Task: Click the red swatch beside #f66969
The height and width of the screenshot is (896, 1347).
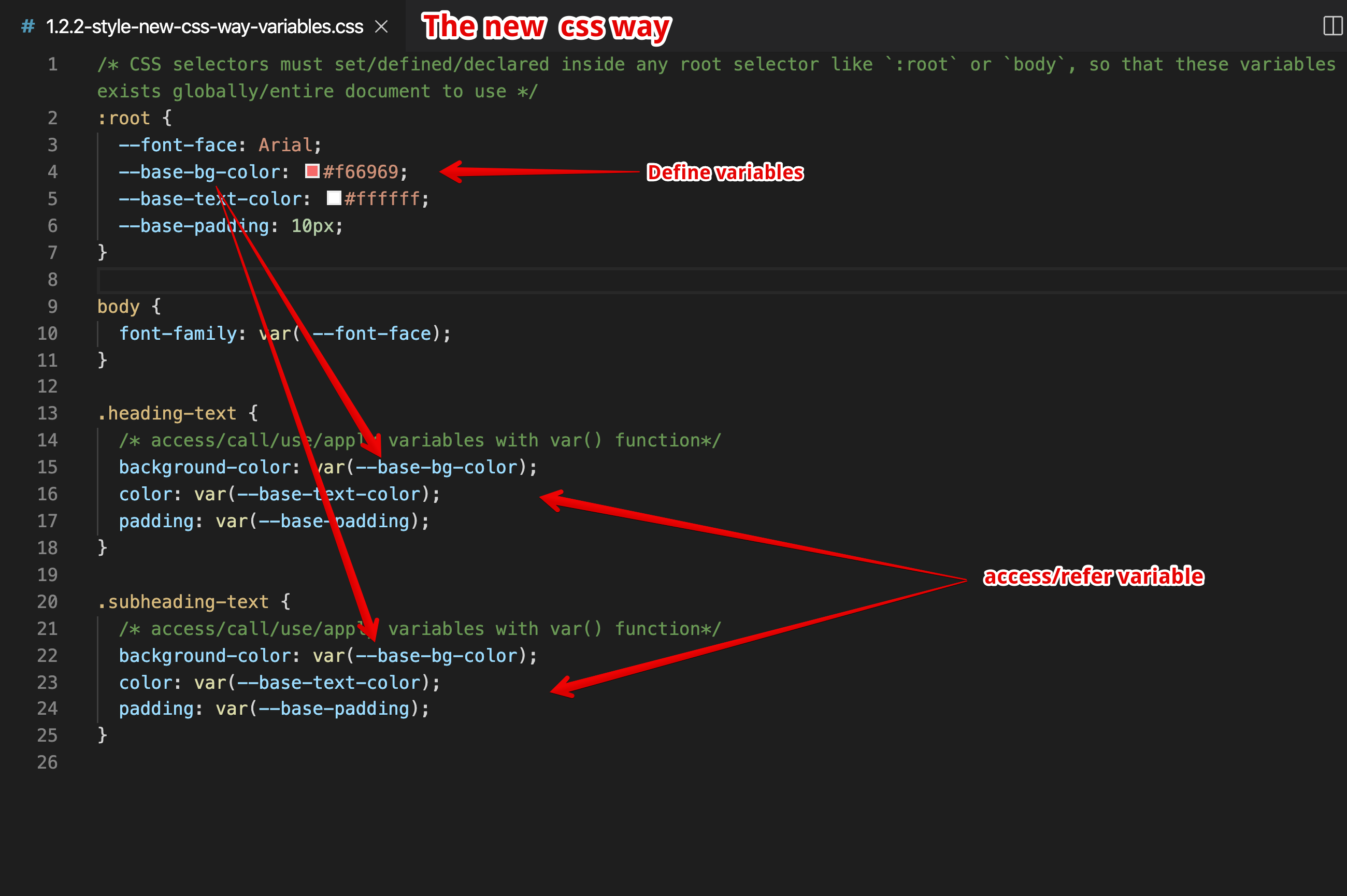Action: click(x=312, y=171)
